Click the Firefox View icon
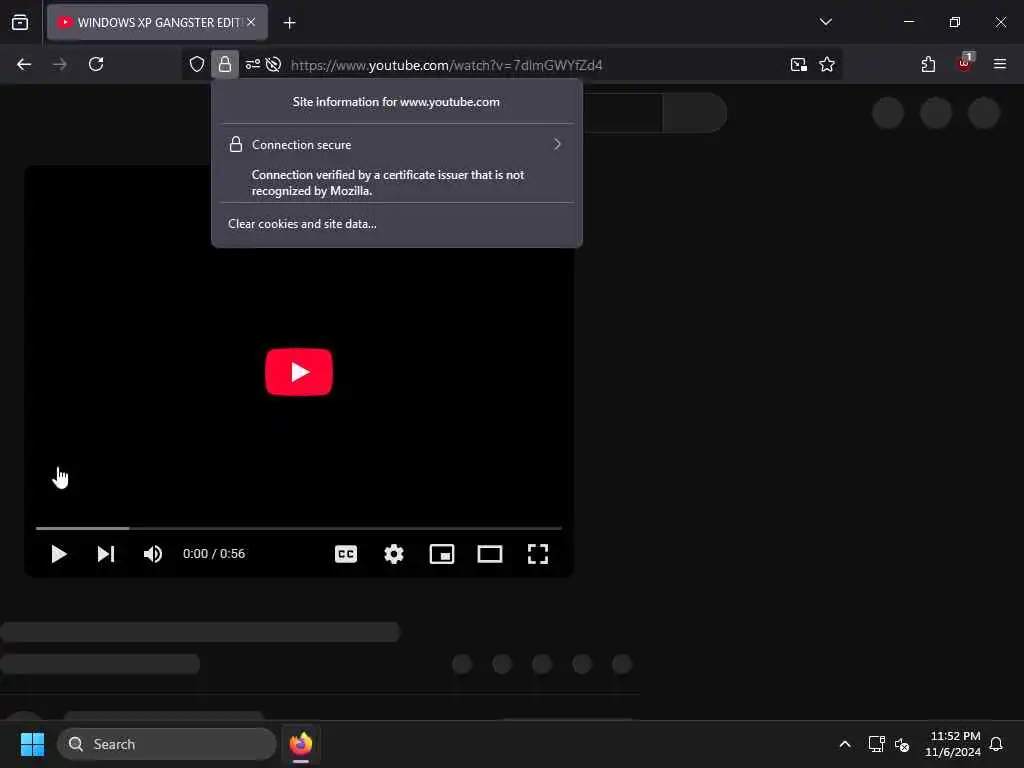 pos(20,22)
